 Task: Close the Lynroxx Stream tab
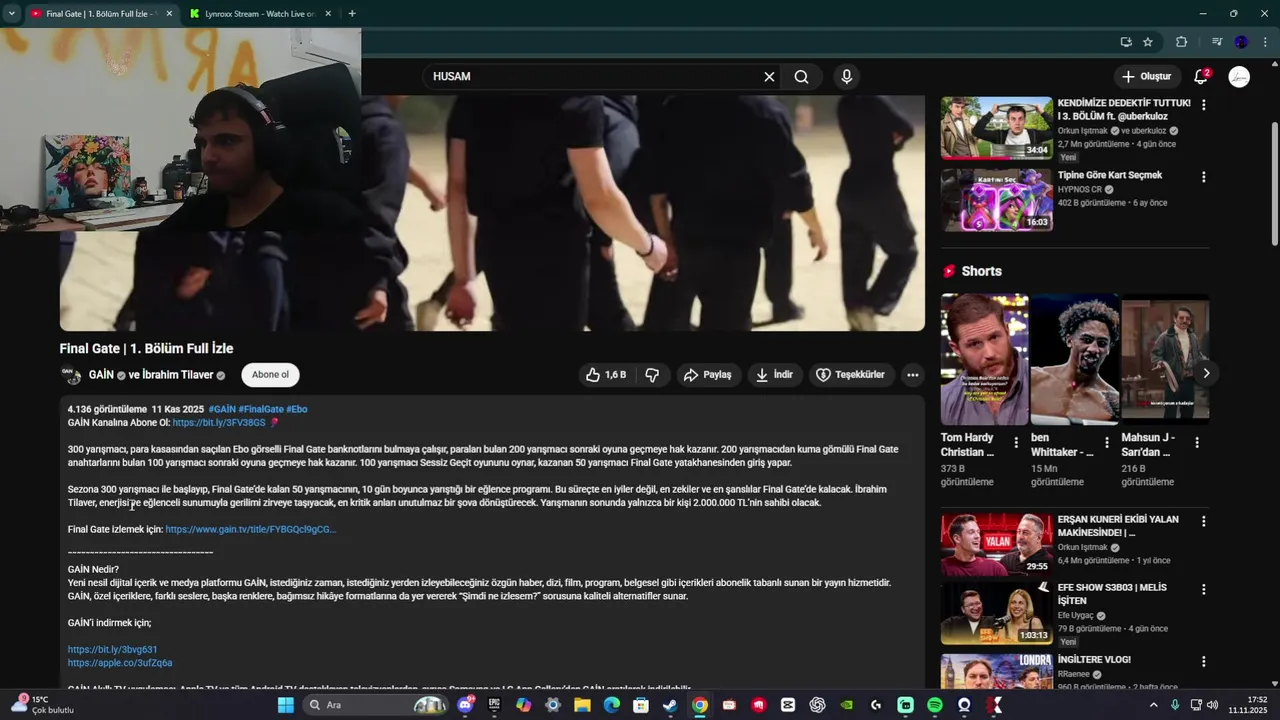point(330,14)
